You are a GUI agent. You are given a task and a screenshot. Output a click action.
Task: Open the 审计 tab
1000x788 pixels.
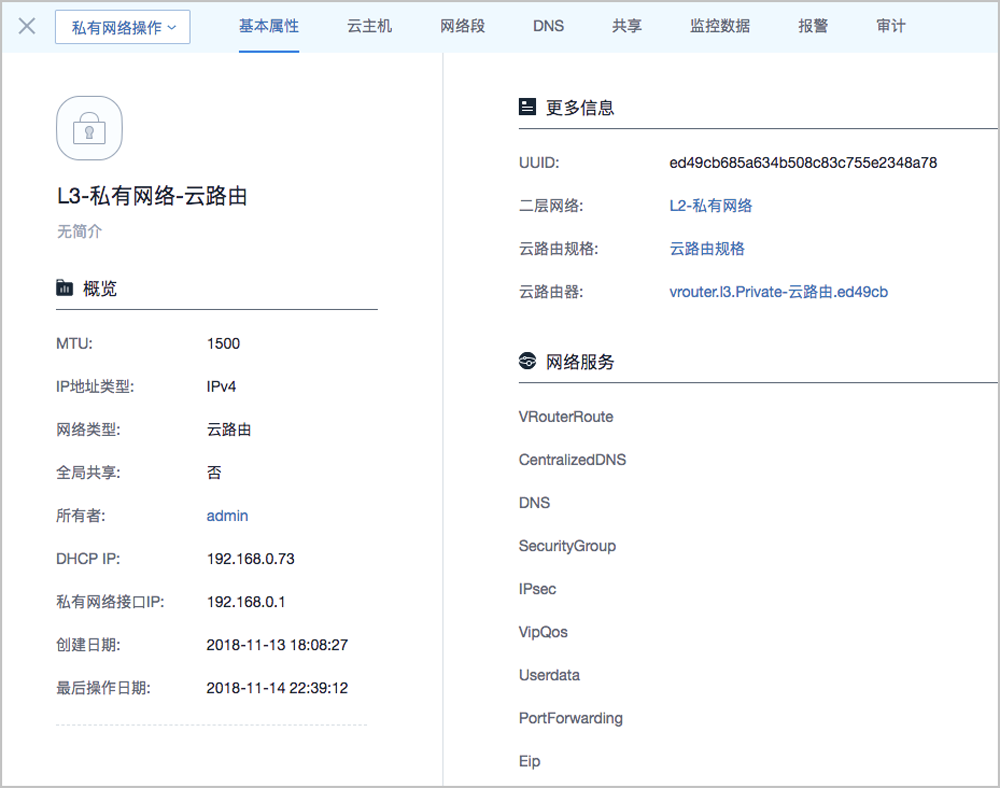pyautogui.click(x=890, y=26)
